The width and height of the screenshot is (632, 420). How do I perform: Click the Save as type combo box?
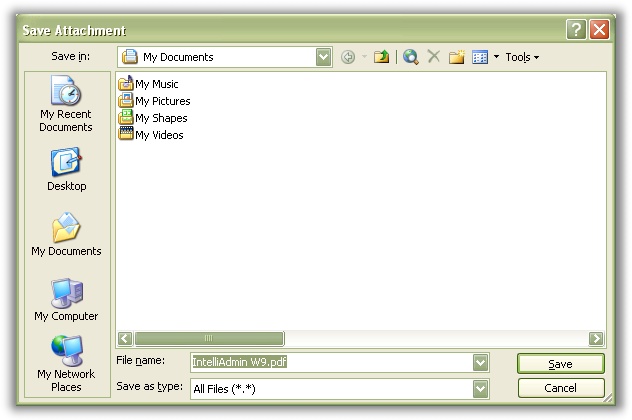click(340, 389)
